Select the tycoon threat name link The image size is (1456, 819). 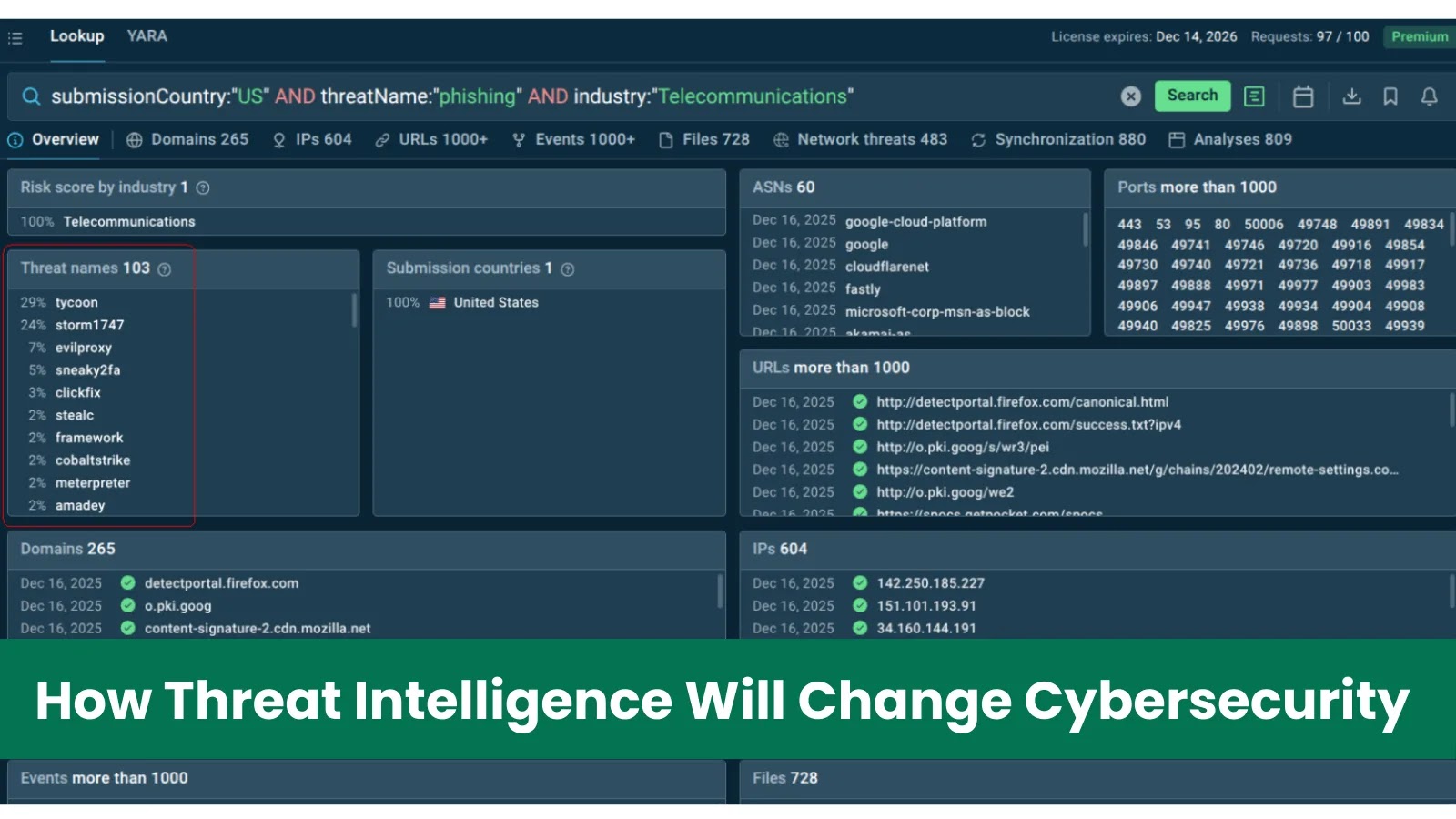click(77, 302)
